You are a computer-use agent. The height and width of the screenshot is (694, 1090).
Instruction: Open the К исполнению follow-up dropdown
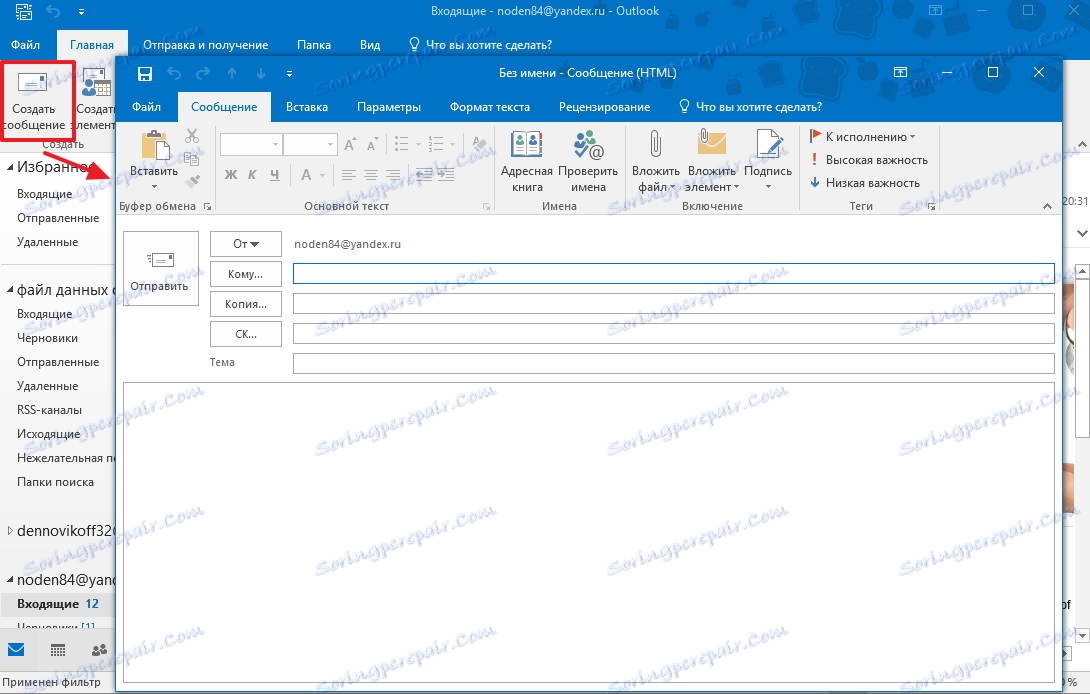click(863, 137)
